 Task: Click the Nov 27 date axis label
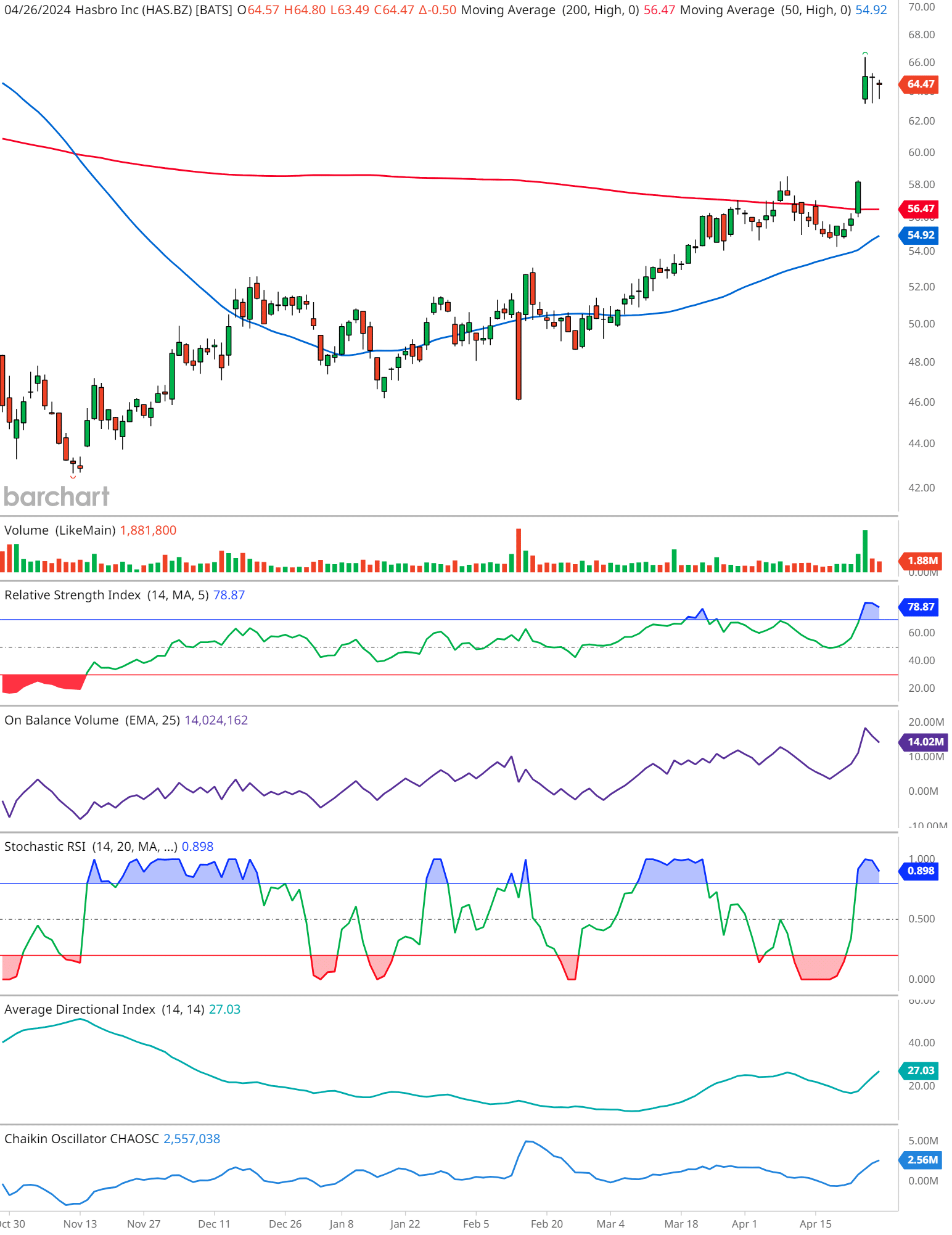[x=144, y=1224]
